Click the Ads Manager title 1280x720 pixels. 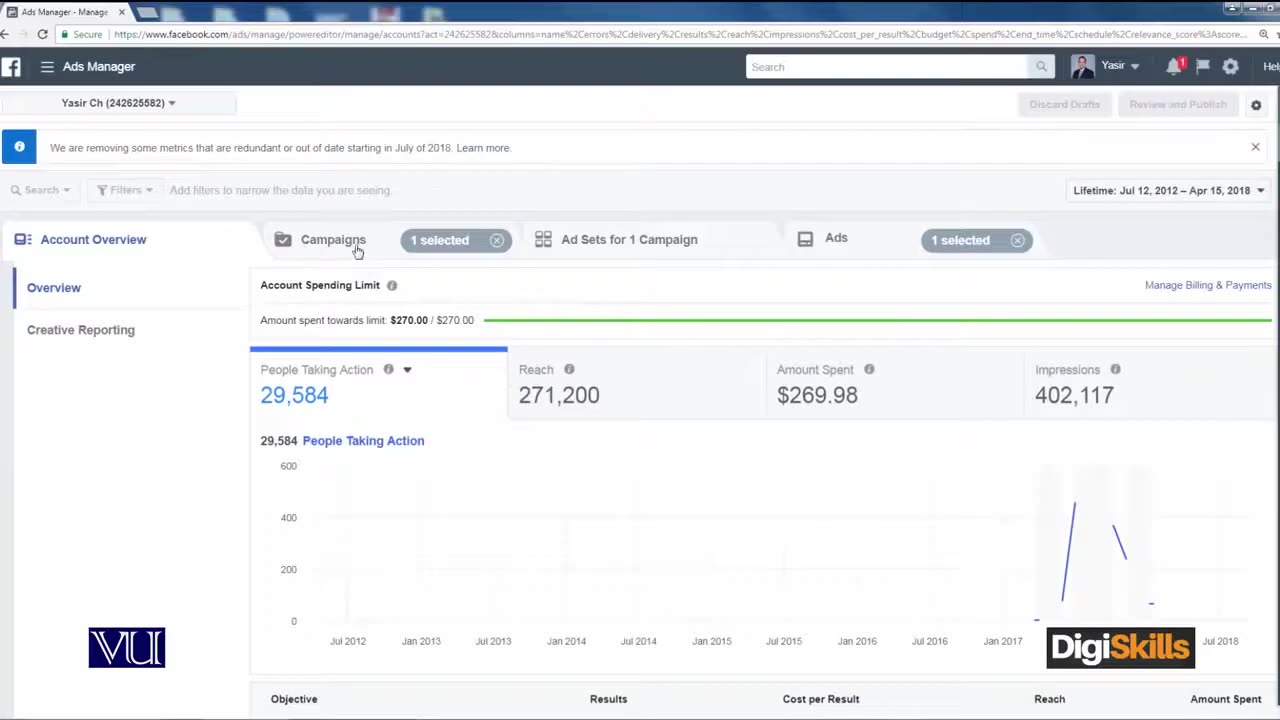99,67
